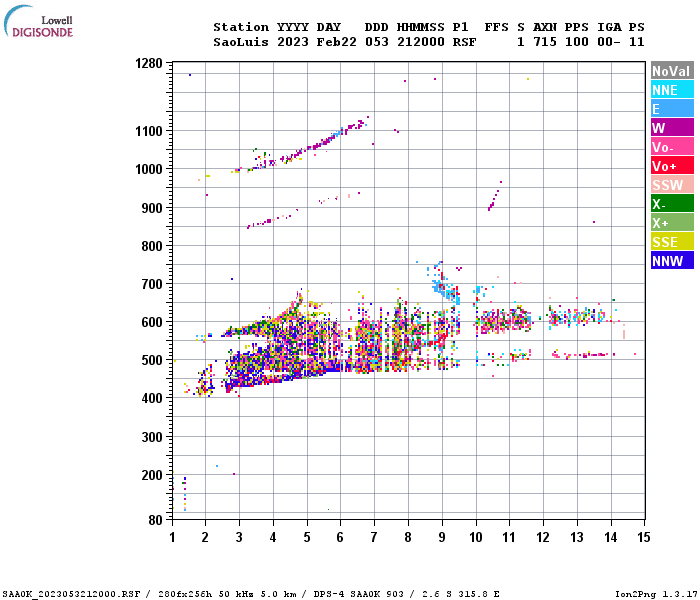Click frequency axis label 8
Viewport: 700px width, 600px height.
coord(408,537)
